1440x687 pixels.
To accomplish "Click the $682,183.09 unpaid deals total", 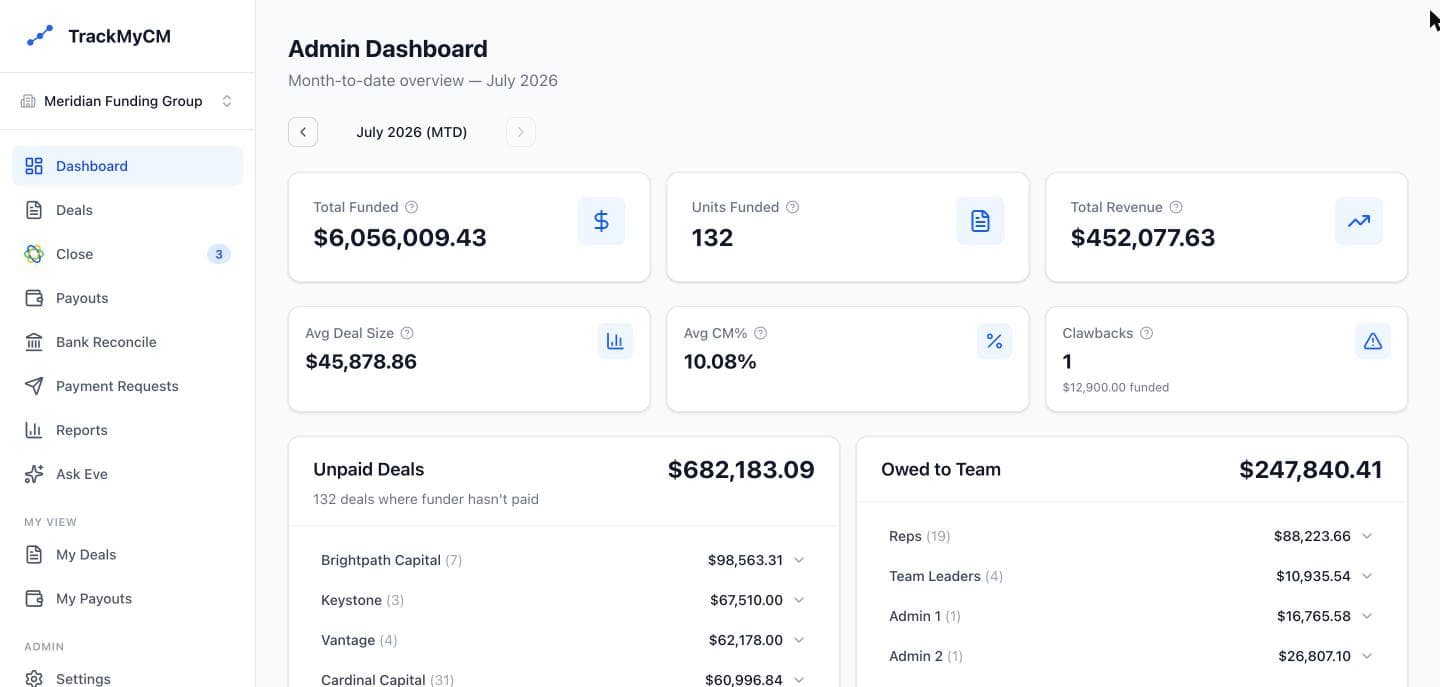I will click(x=741, y=469).
